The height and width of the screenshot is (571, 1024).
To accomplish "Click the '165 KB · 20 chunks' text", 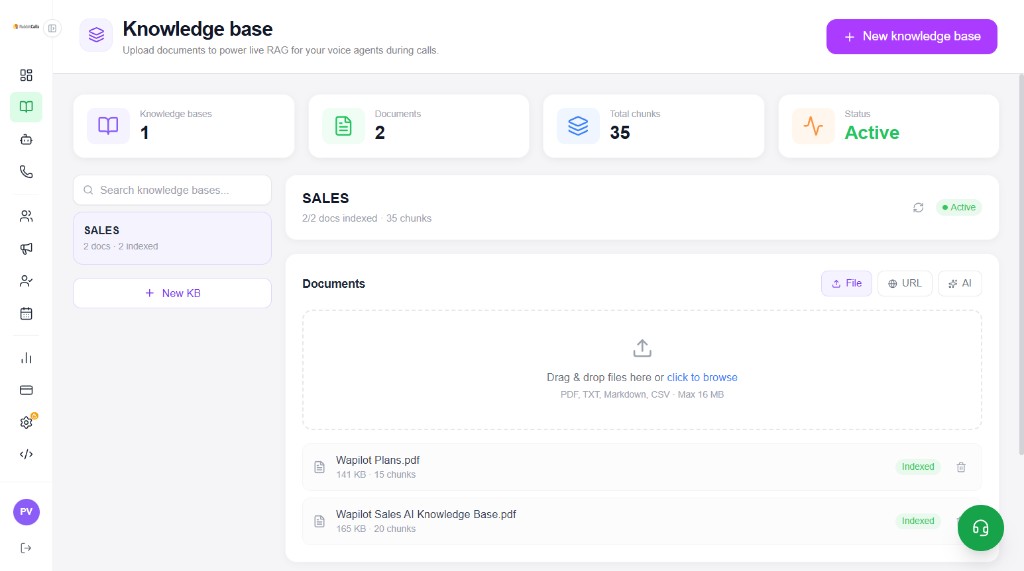I will [x=376, y=529].
